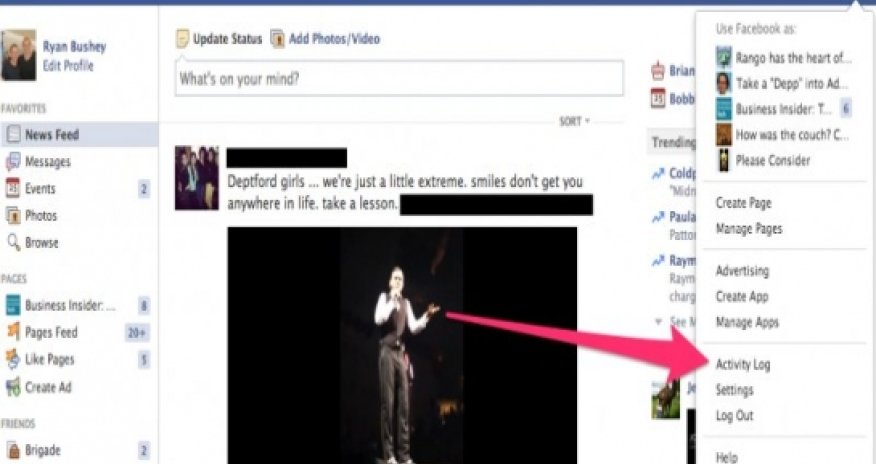Click the Edit Profile link
The height and width of the screenshot is (464, 876).
[68, 65]
